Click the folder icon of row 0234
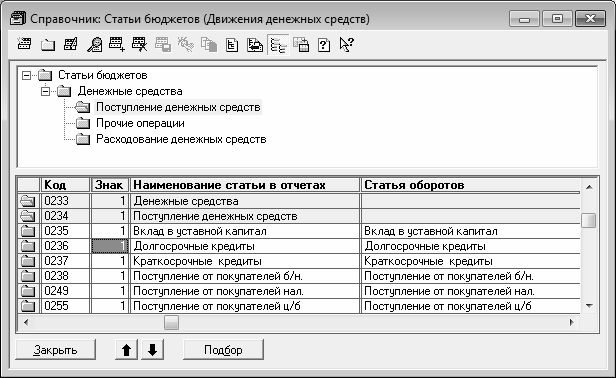616x378 pixels. coord(28,216)
